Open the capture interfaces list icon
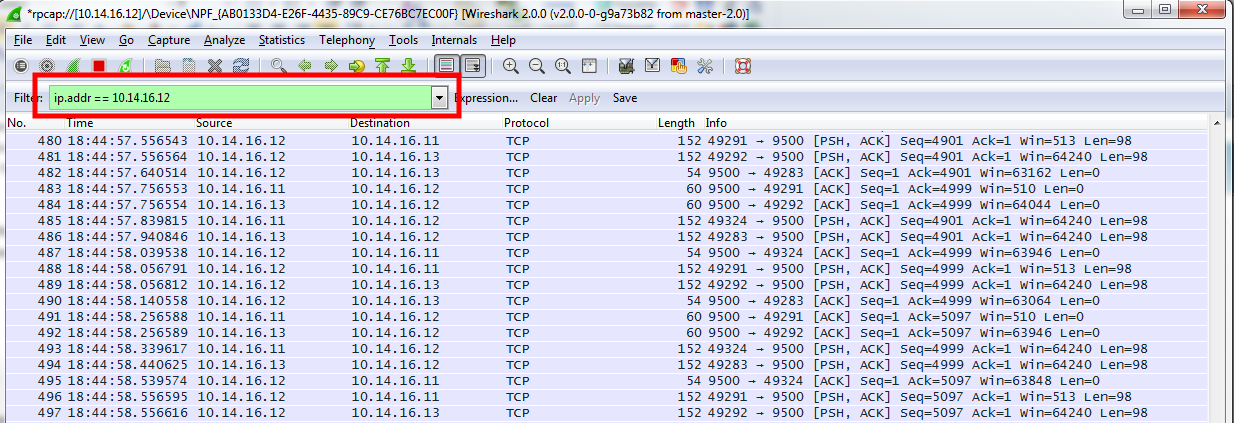The image size is (1234, 423). [x=21, y=66]
